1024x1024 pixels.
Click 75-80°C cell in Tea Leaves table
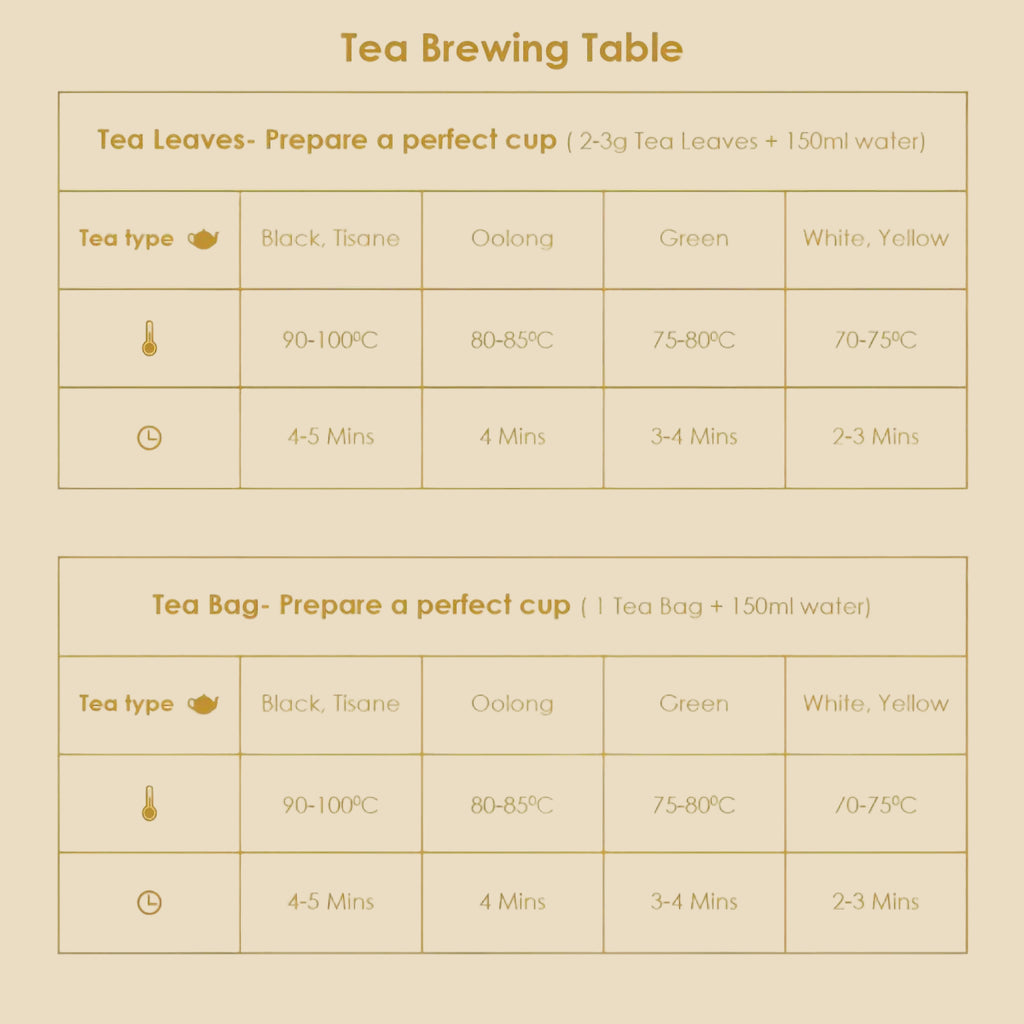click(x=694, y=340)
